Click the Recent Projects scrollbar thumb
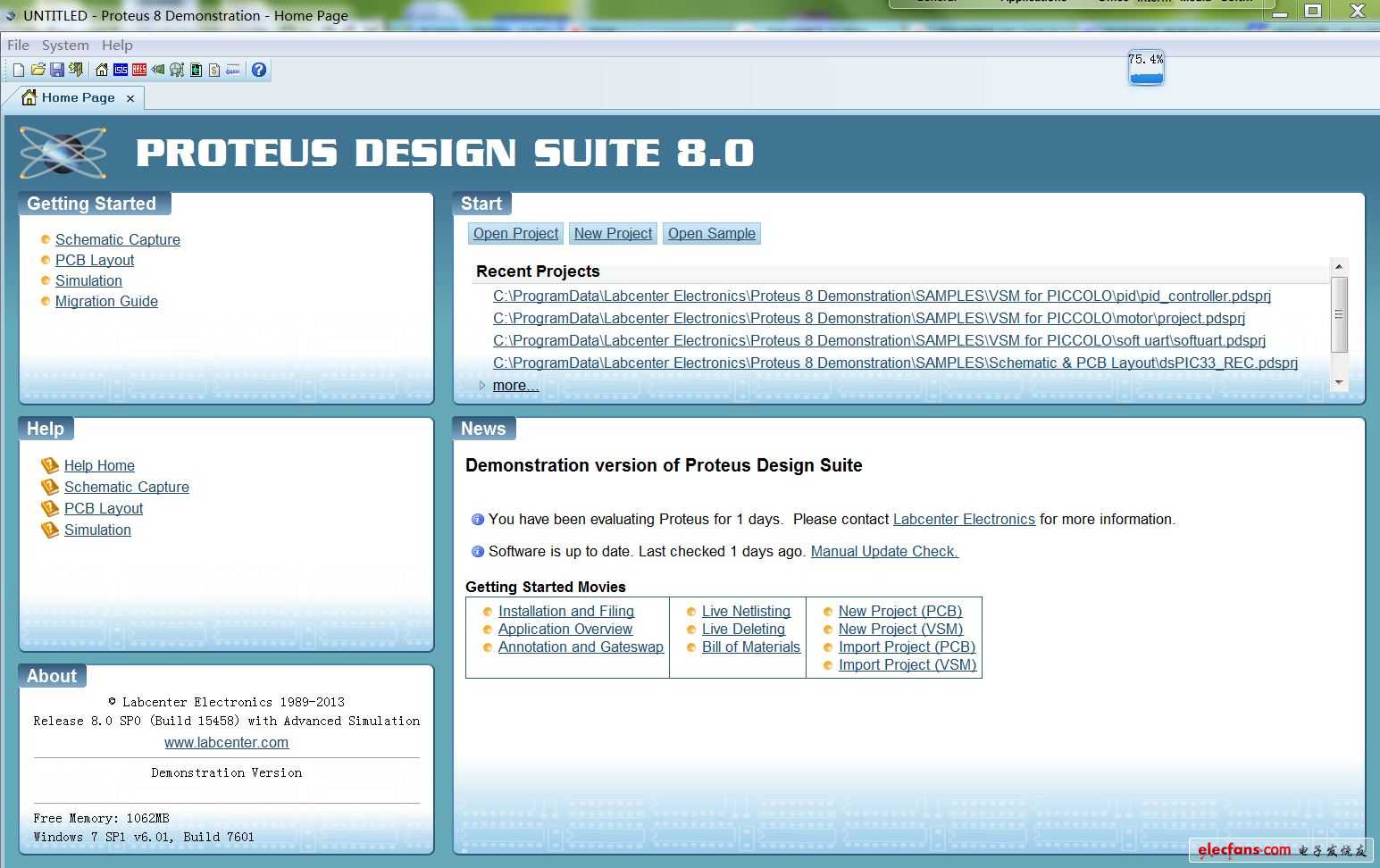This screenshot has width=1380, height=868. (x=1338, y=314)
